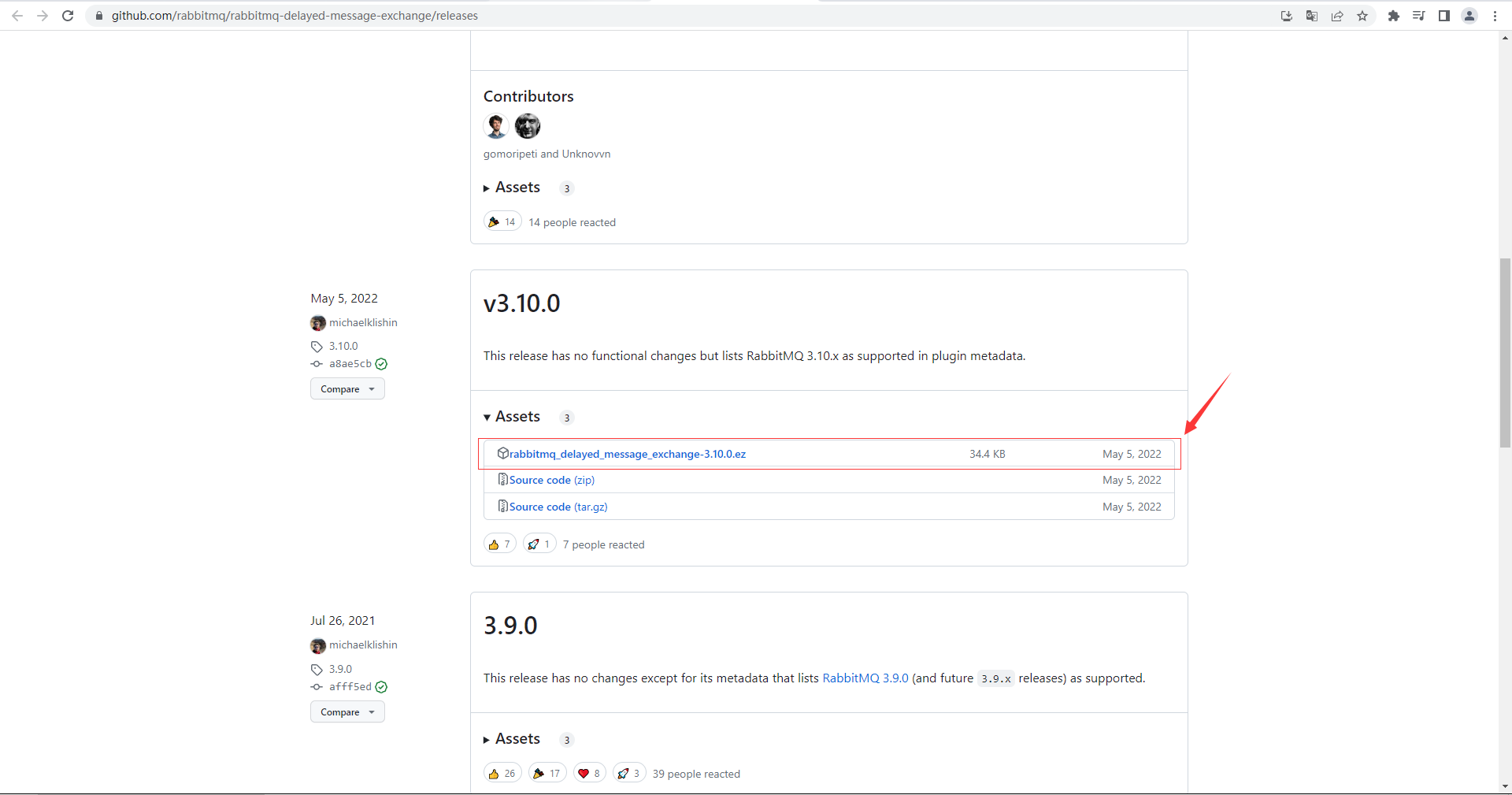Open commit a8ae5cb link

(350, 364)
